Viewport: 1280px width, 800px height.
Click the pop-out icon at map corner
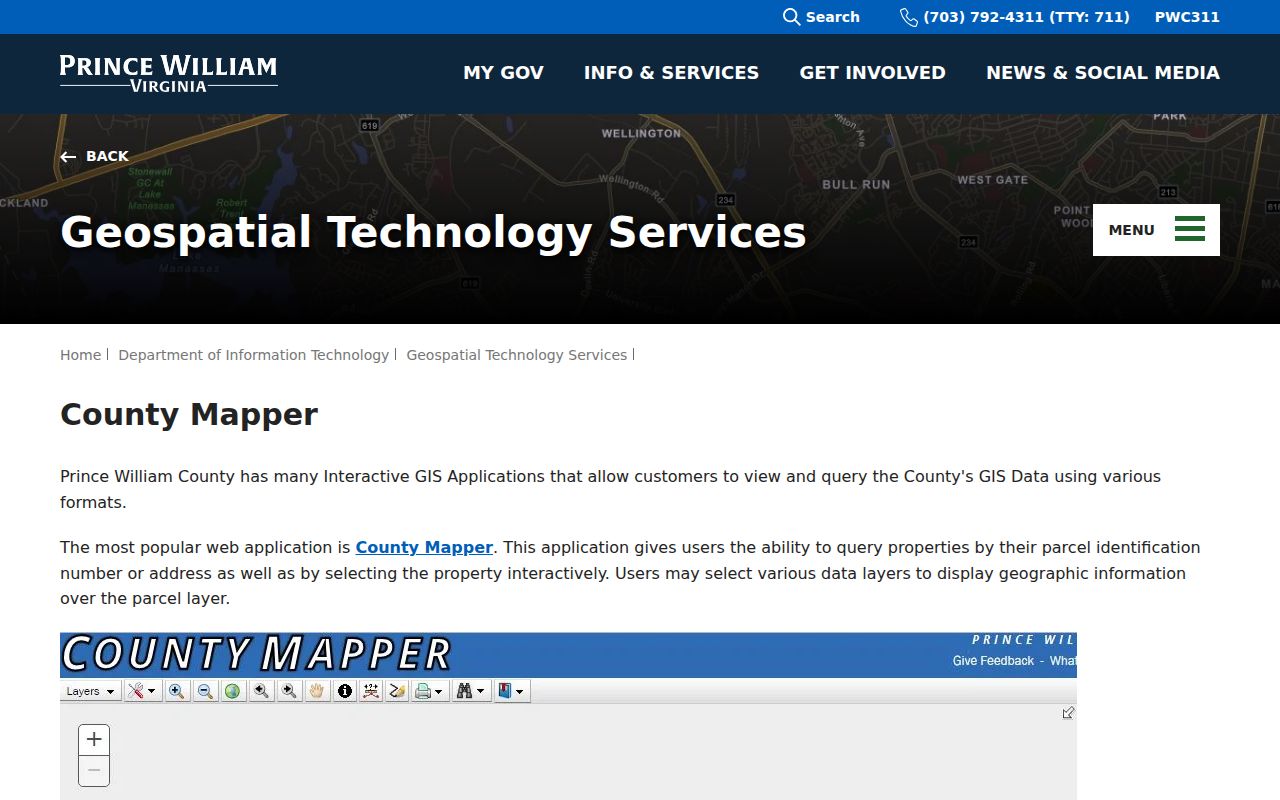1068,713
